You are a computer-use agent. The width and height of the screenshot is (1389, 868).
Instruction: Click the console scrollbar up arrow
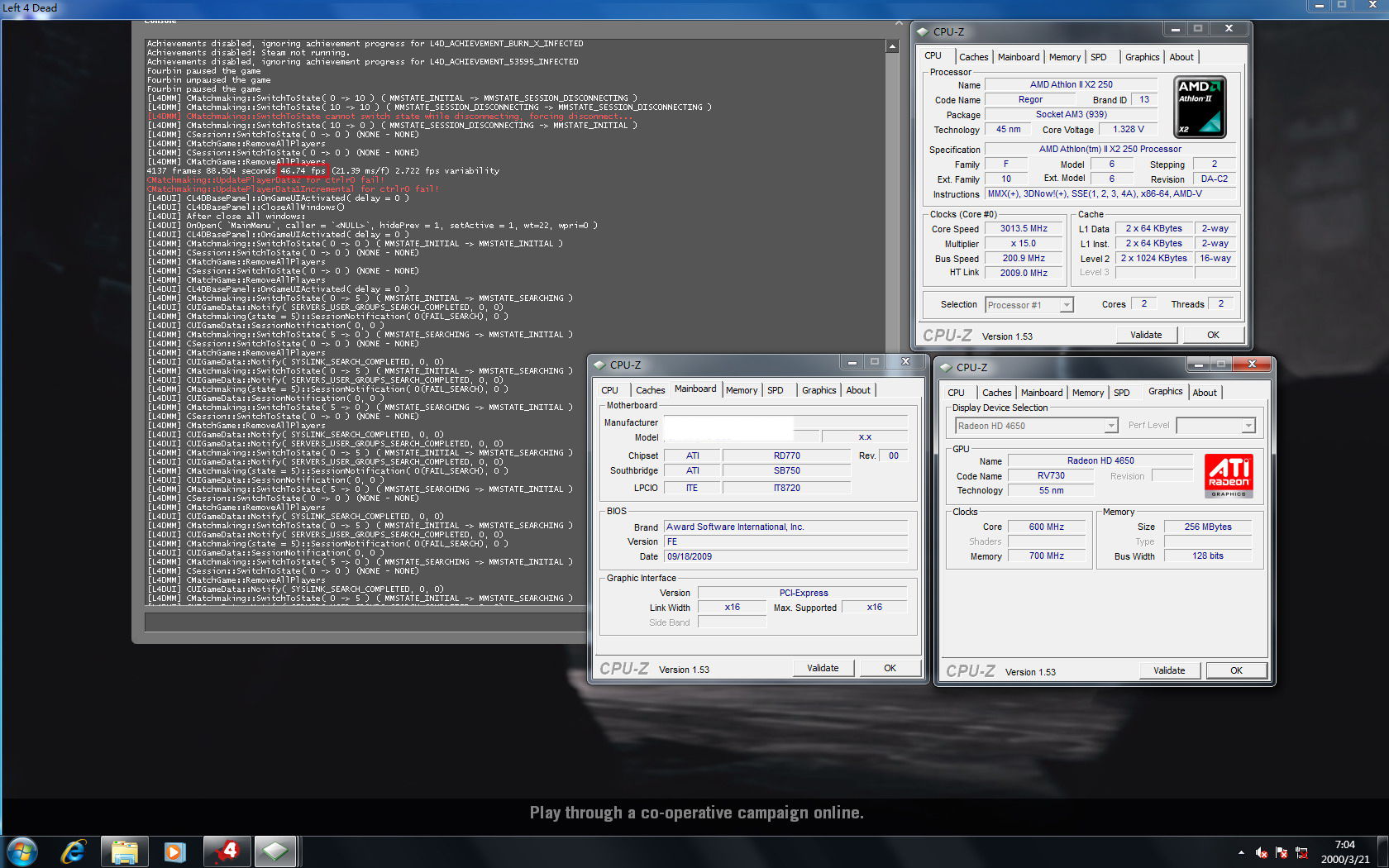pyautogui.click(x=892, y=46)
